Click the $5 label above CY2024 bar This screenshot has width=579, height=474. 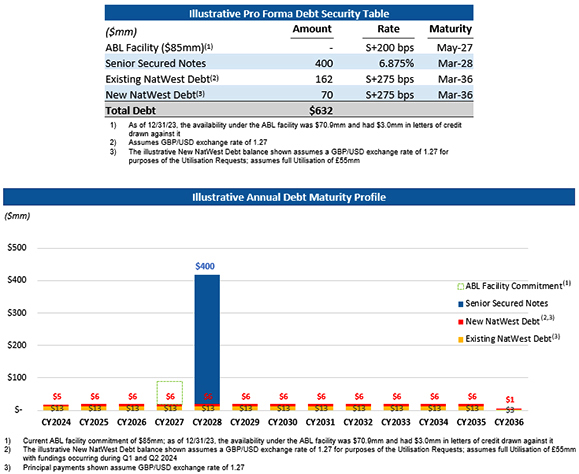click(57, 396)
